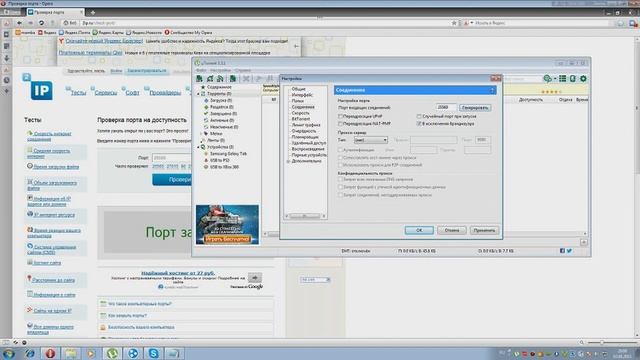
Task: Open the Windows Start button
Action: point(8,353)
